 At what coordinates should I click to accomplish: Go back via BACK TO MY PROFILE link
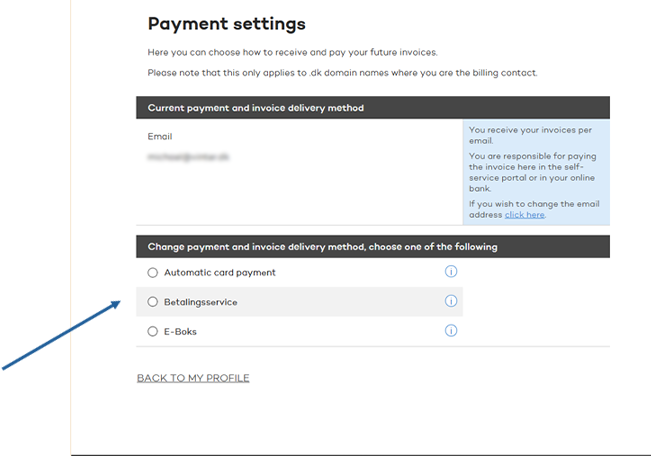(x=193, y=378)
